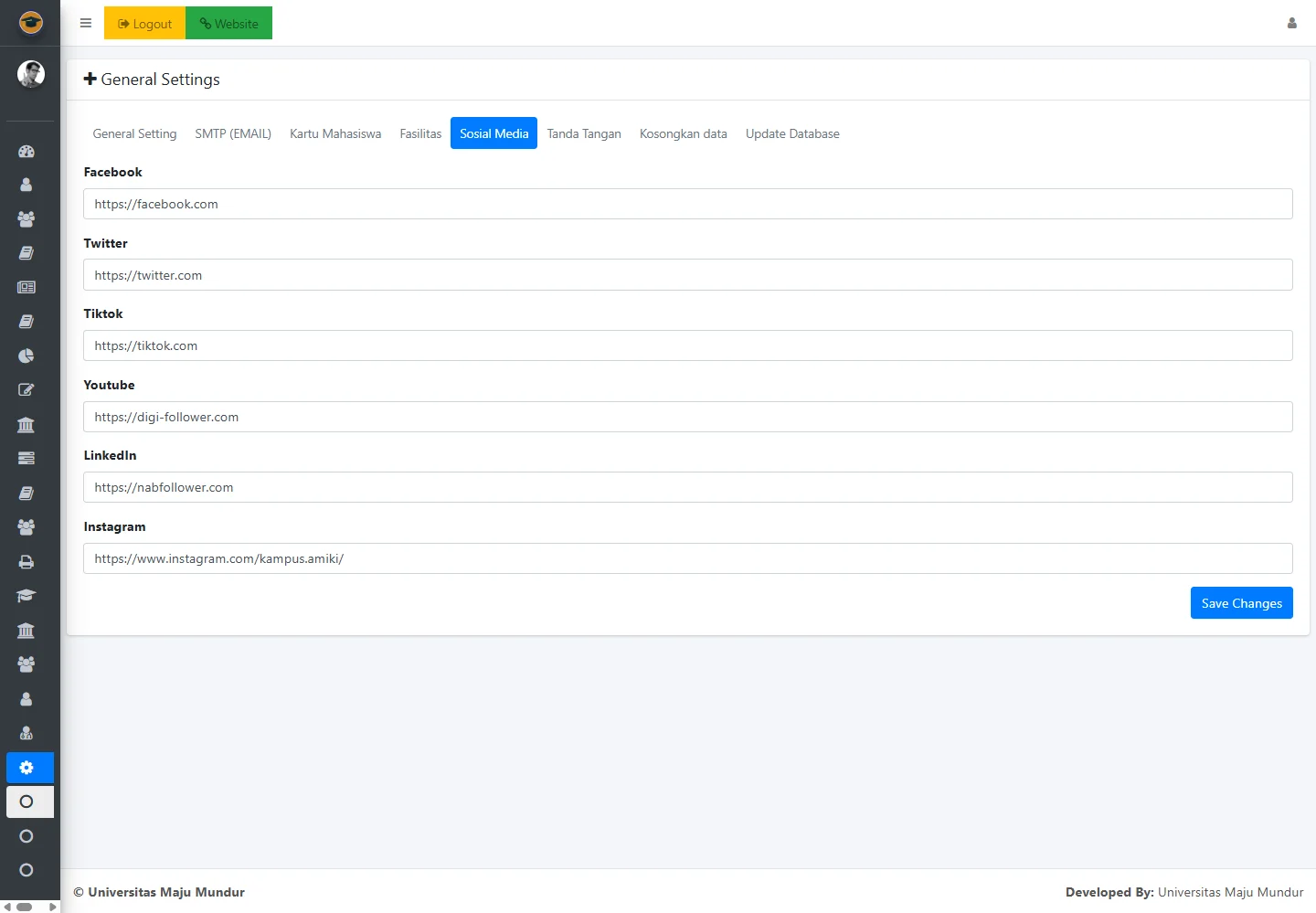Click the profile avatar photo in sidebar

(31, 74)
